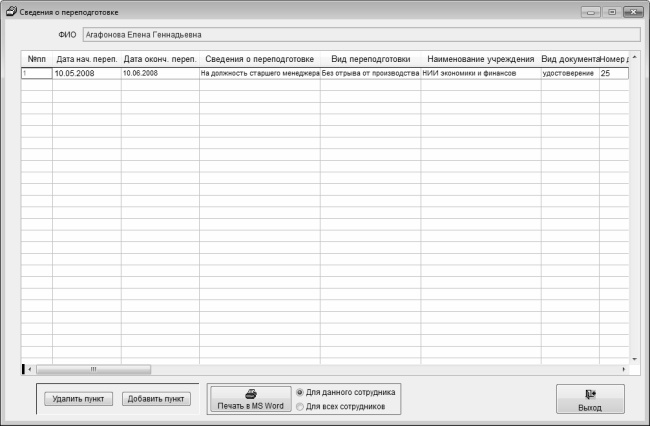This screenshot has height=426, width=650.
Task: Click the exit door icon on Выход
Action: point(590,394)
